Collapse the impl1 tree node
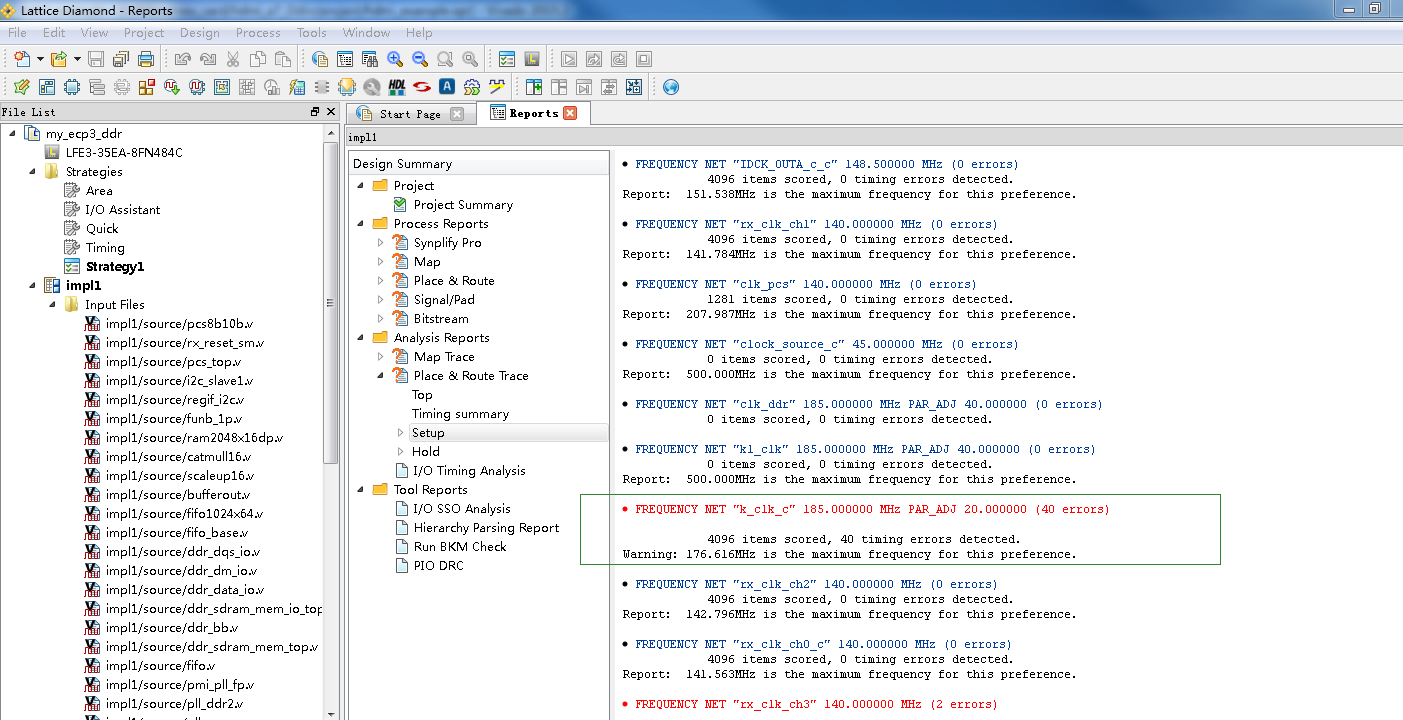 (30, 286)
